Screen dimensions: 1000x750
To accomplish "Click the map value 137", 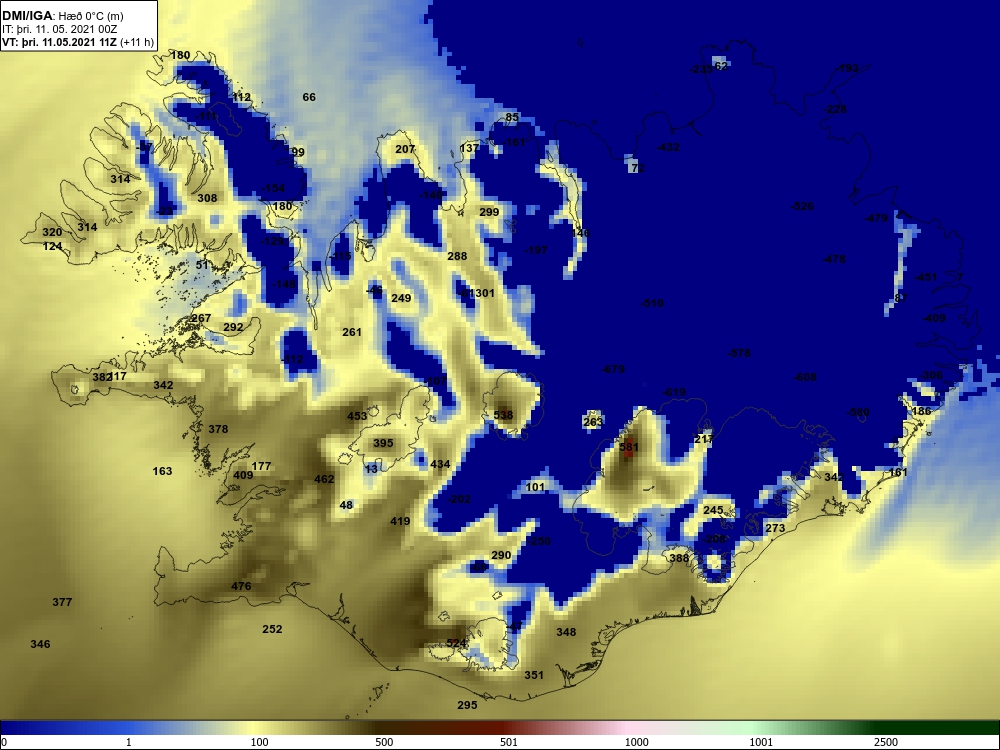I will point(469,148).
